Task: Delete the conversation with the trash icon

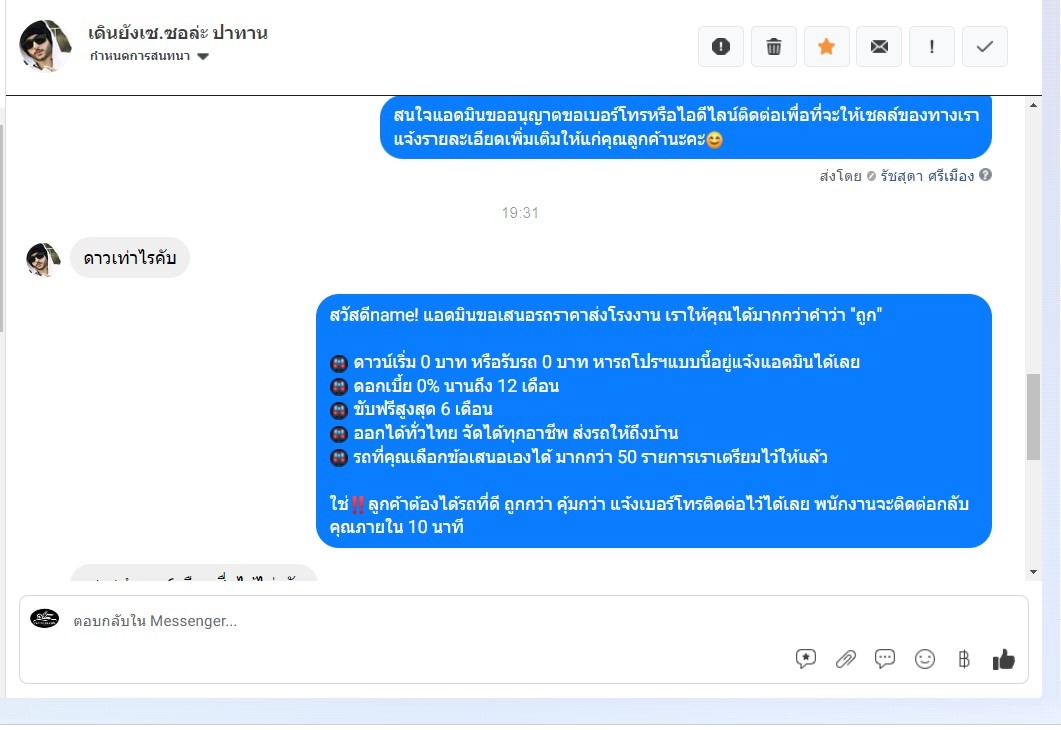Action: coord(773,46)
